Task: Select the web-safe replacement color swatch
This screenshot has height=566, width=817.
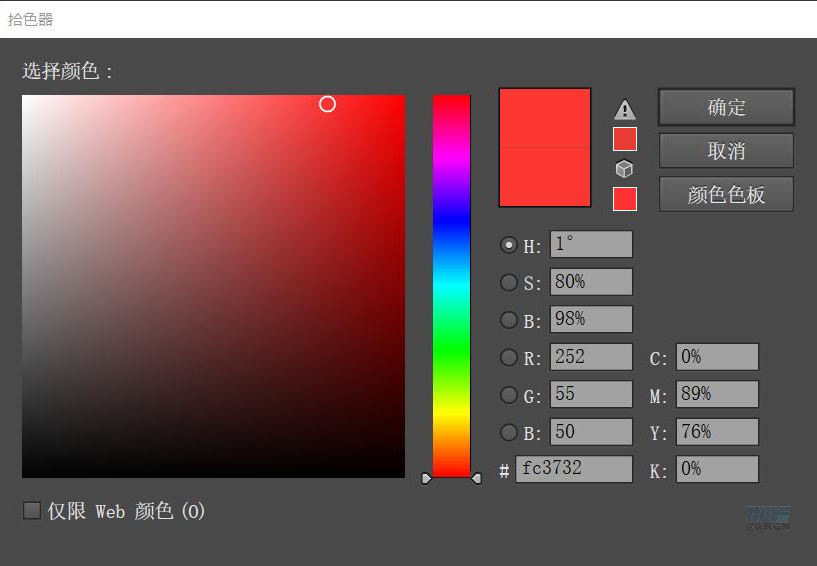Action: (x=625, y=199)
